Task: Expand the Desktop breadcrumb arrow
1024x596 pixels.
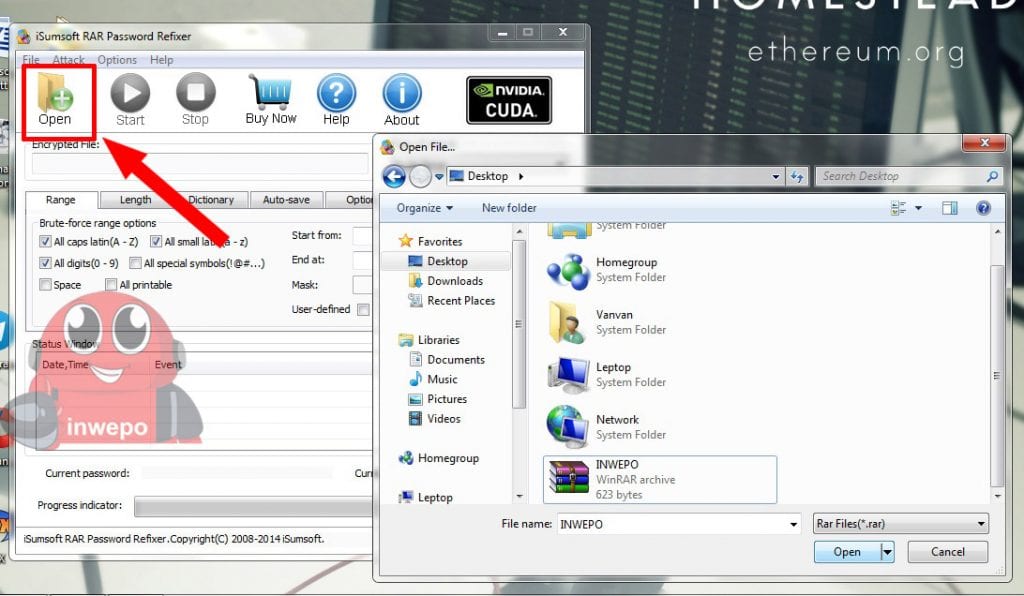Action: [x=520, y=176]
